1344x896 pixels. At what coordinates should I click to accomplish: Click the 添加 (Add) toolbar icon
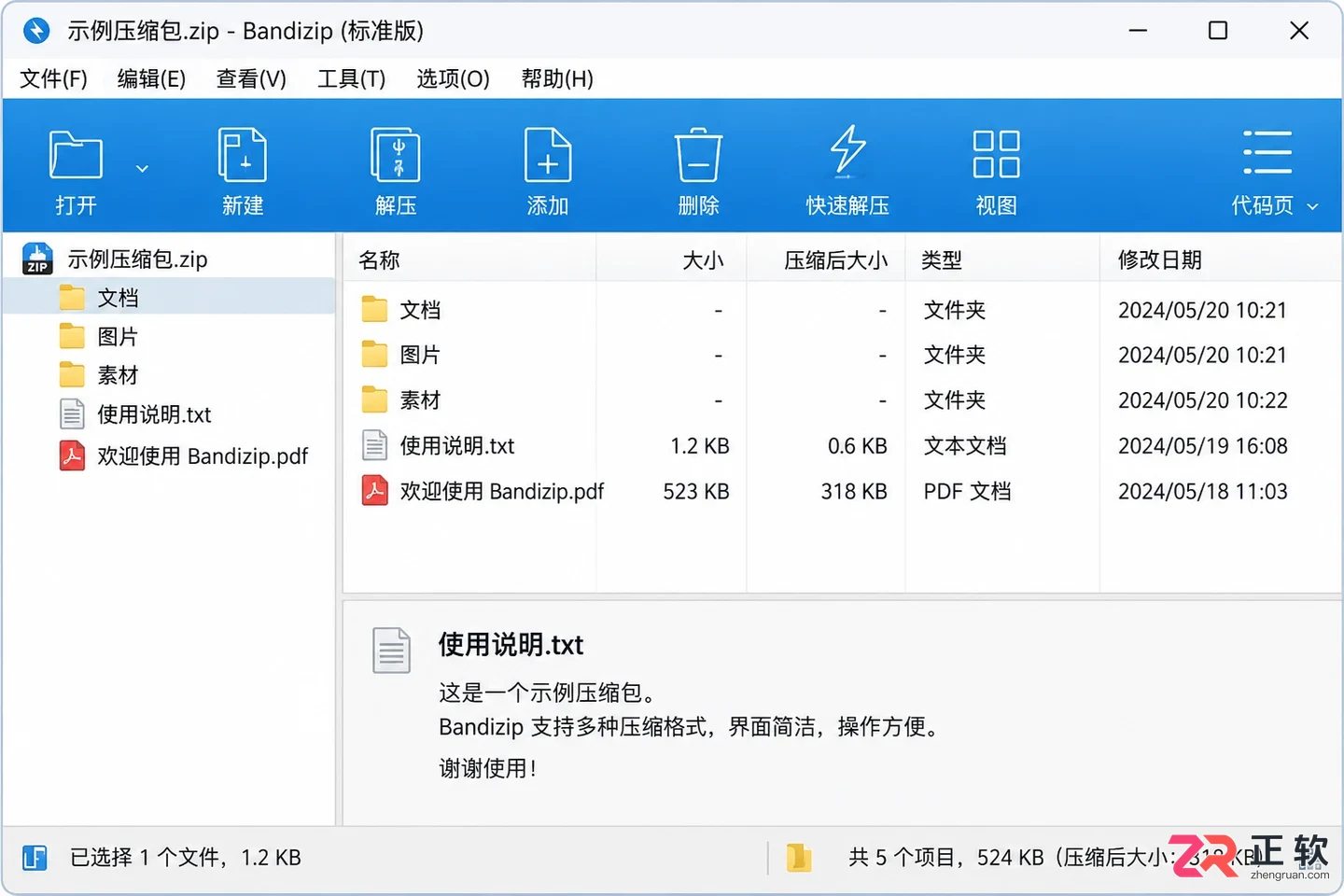click(x=548, y=155)
